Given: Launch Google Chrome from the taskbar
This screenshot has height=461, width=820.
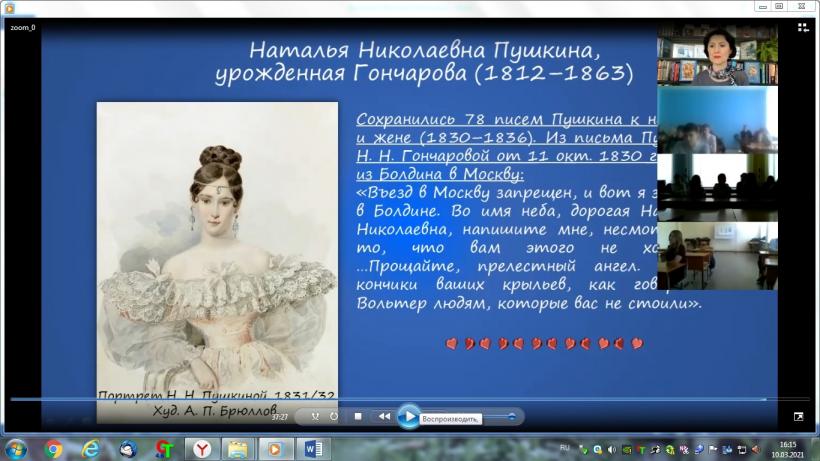Looking at the screenshot, I should pyautogui.click(x=53, y=449).
